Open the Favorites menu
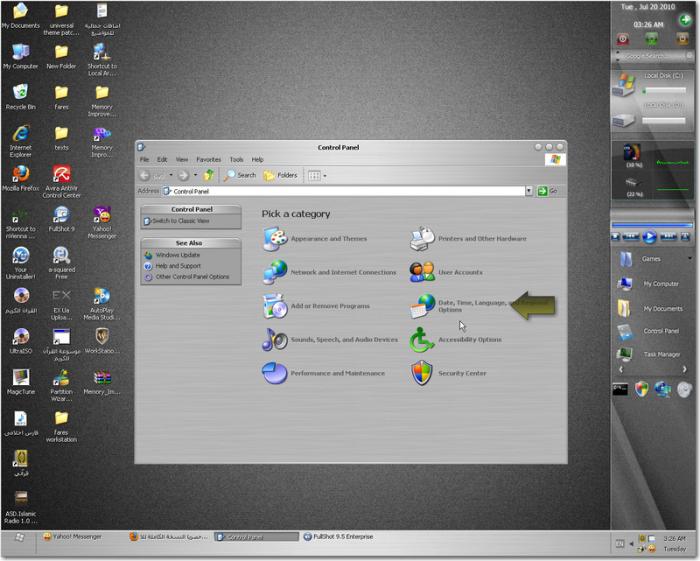700x561 pixels. (208, 159)
